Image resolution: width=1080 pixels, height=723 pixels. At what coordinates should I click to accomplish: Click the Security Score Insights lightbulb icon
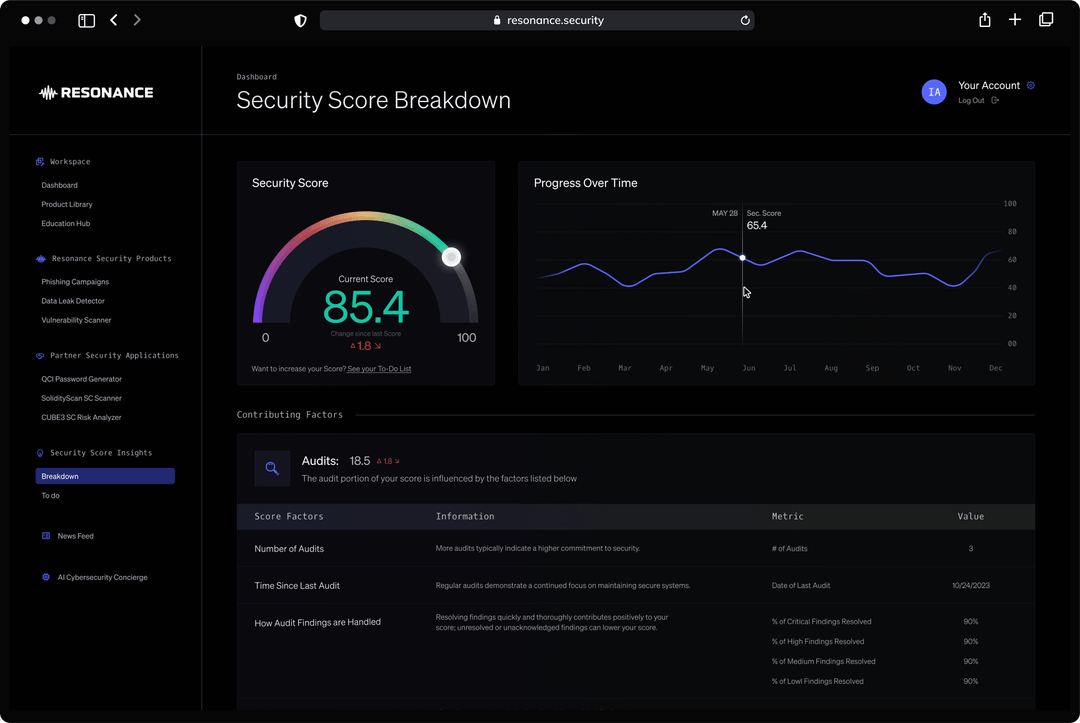[40, 452]
